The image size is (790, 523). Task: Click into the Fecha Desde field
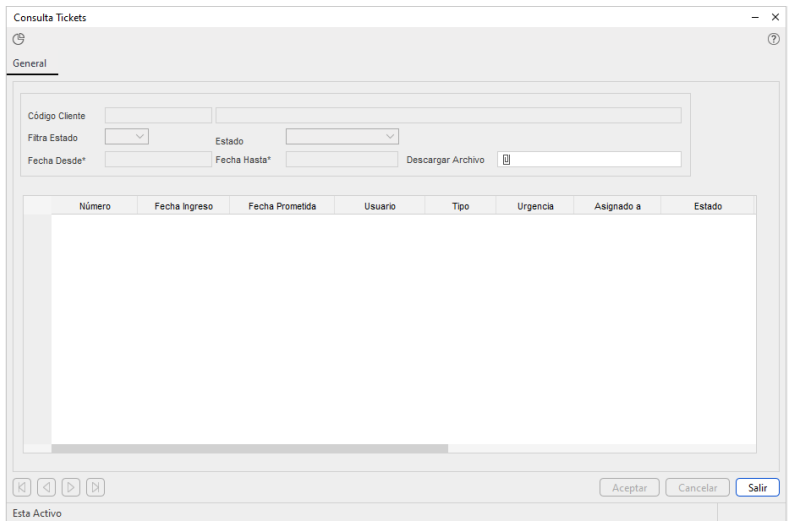pos(158,159)
